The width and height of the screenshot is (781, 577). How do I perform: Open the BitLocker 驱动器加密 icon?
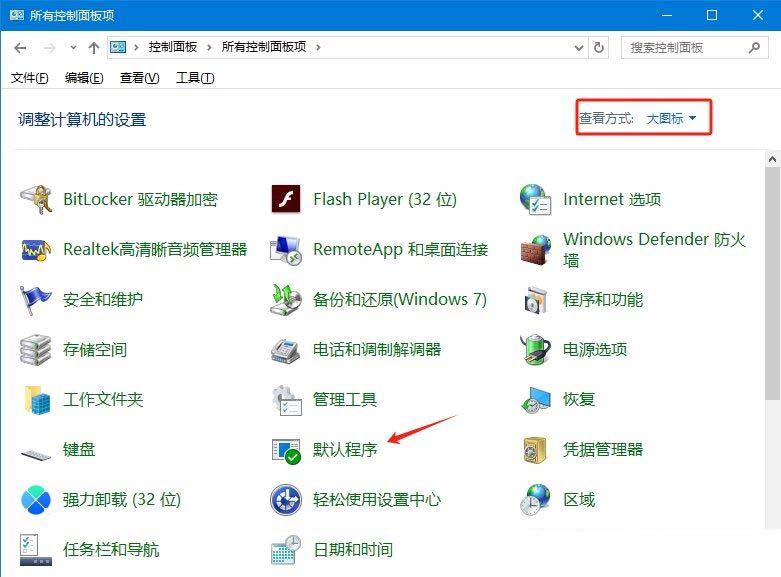[x=36, y=199]
